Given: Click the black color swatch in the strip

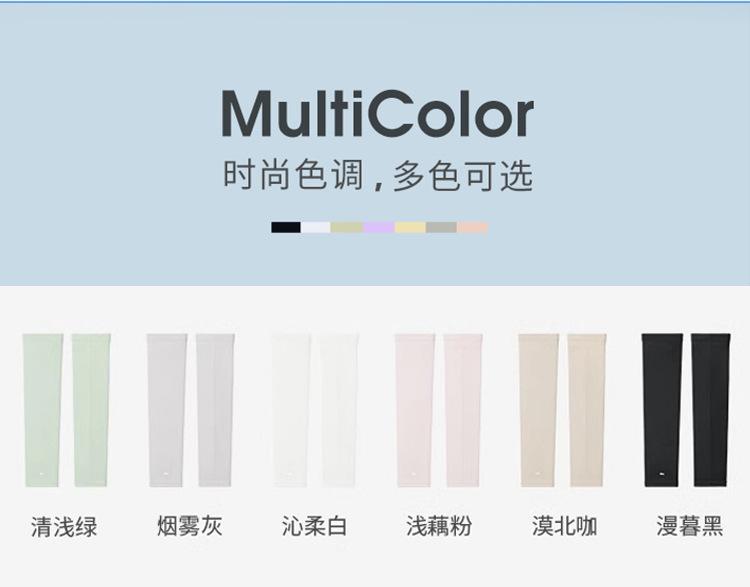Looking at the screenshot, I should [286, 227].
